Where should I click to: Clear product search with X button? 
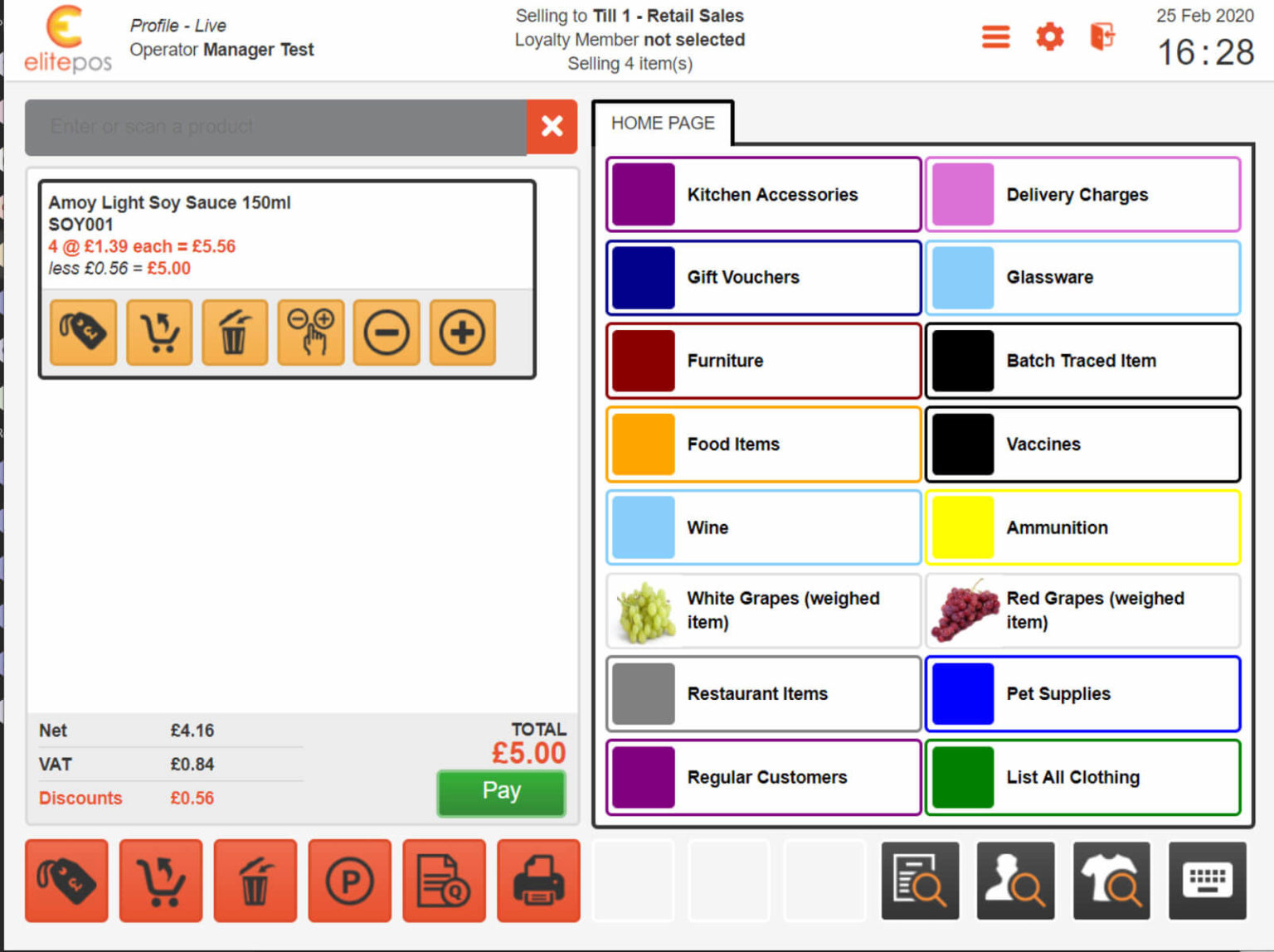point(552,127)
